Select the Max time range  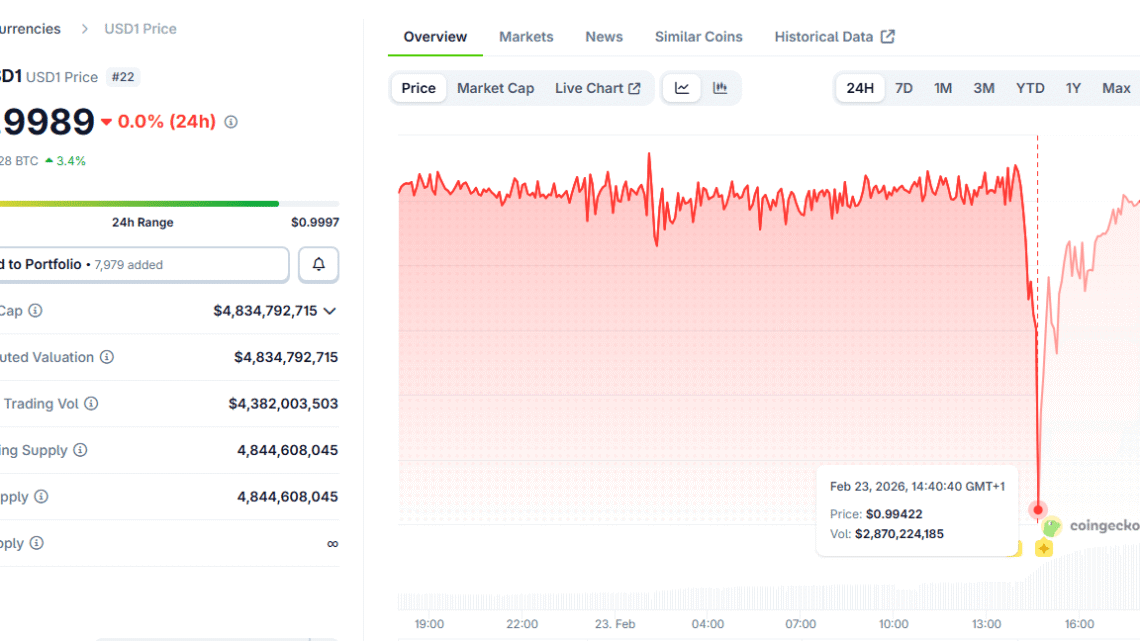click(1116, 88)
